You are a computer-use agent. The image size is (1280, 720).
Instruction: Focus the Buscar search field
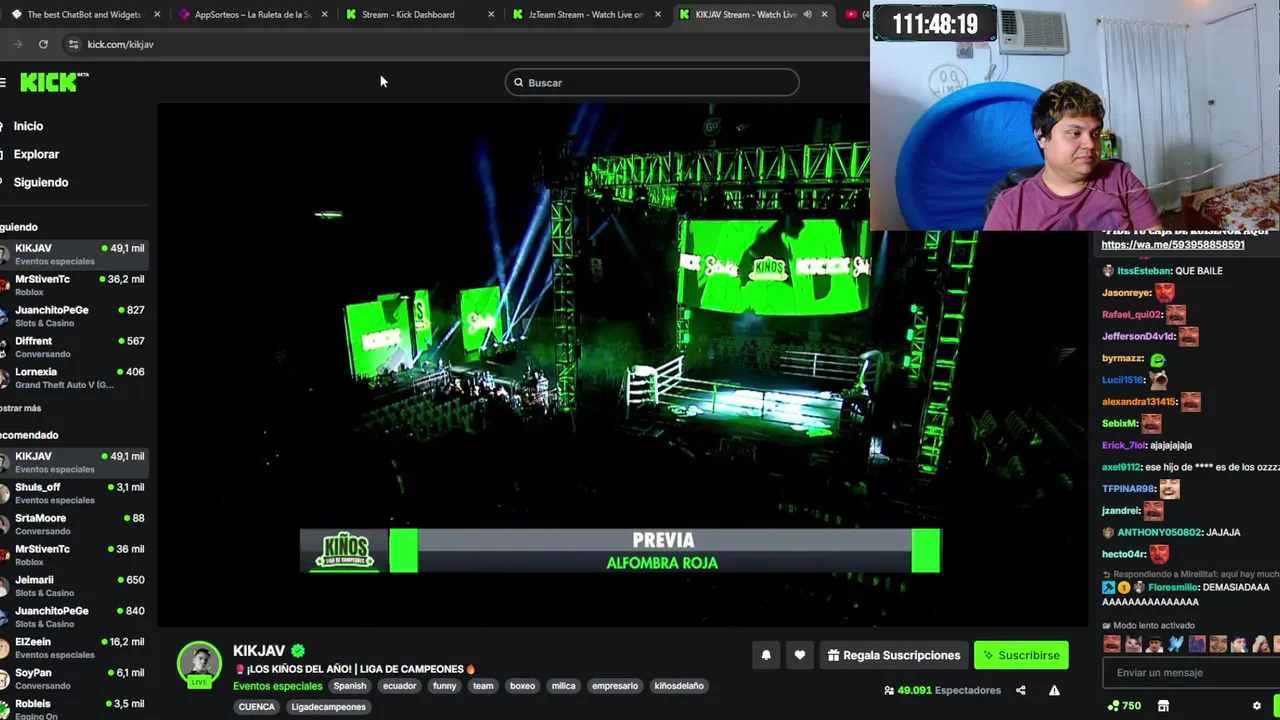(x=652, y=82)
